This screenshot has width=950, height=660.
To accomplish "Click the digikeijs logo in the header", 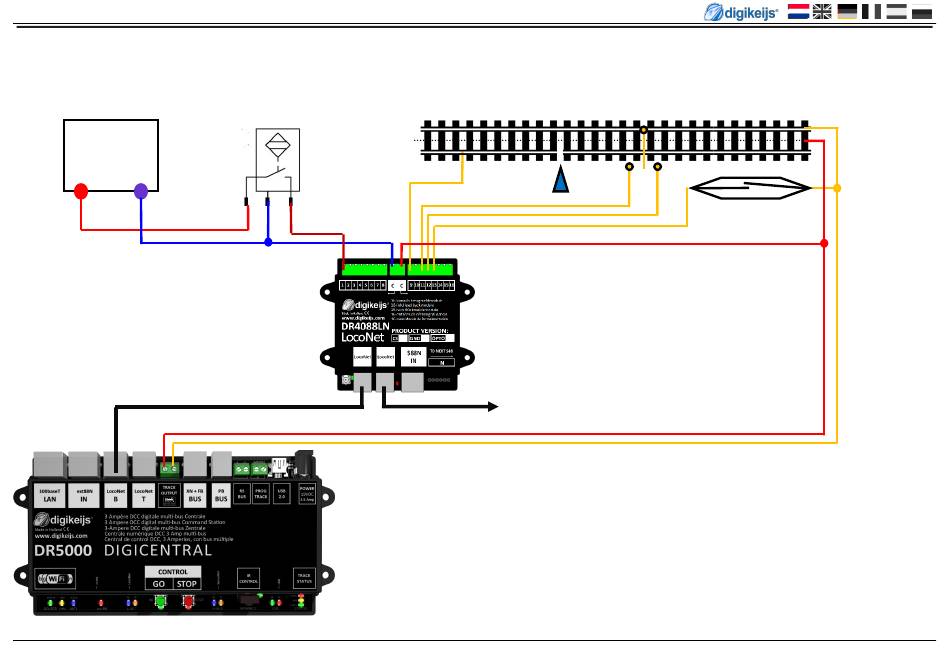I will (x=744, y=12).
